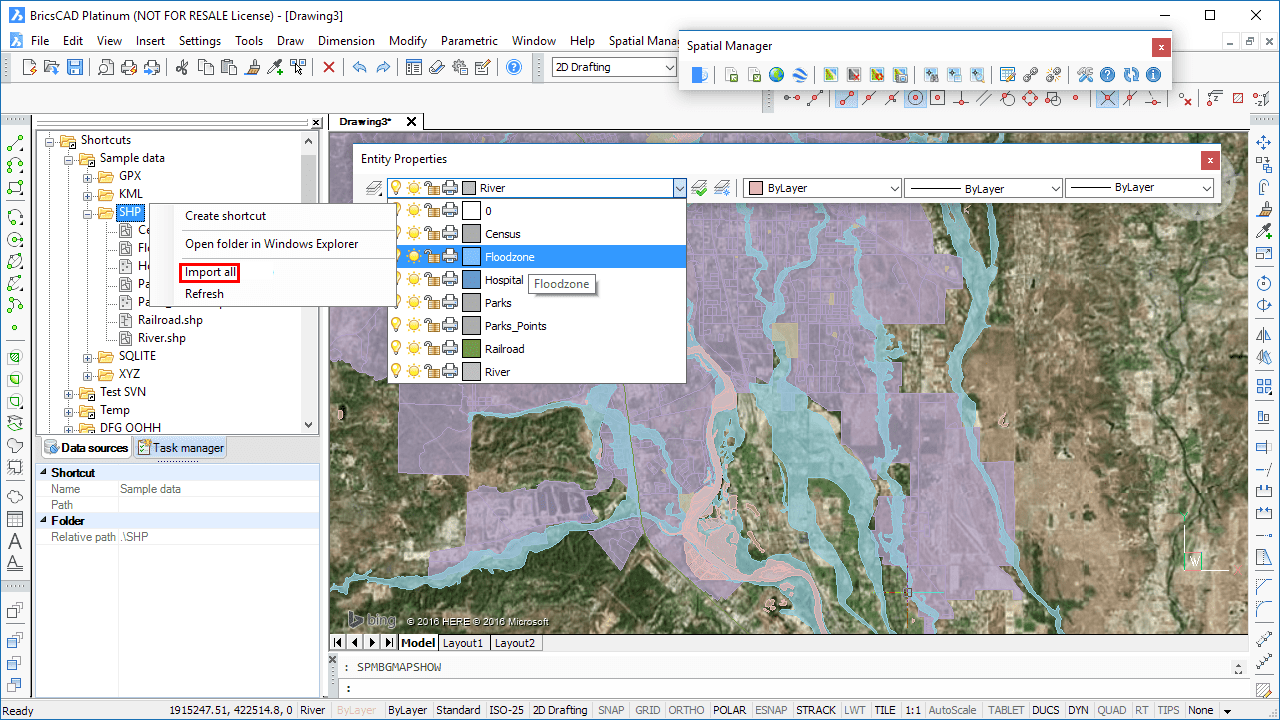Select the Floodzone layer in list
1280x720 pixels.
[x=537, y=256]
